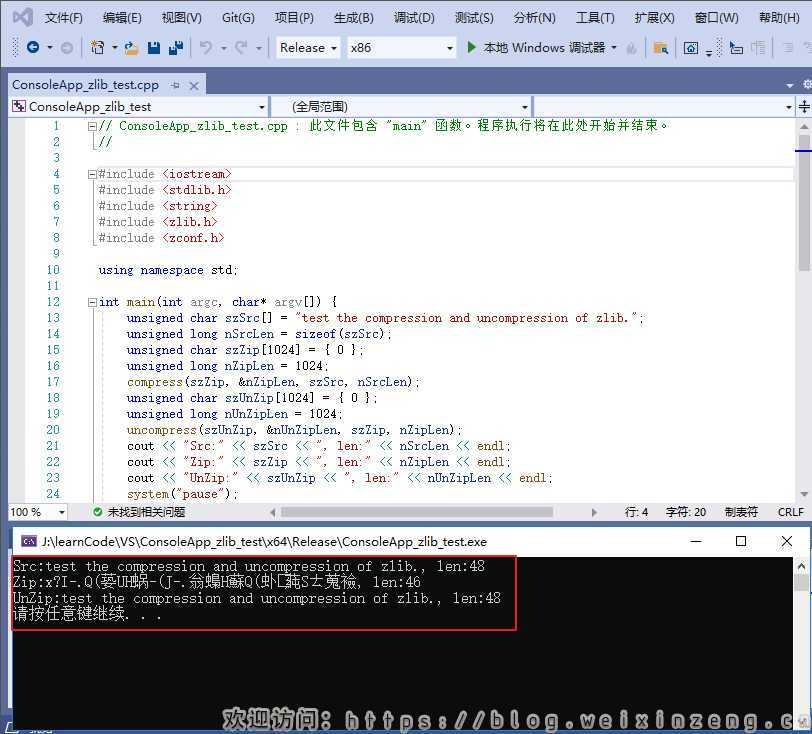Open the 文件(F) menu
Image resolution: width=812 pixels, height=734 pixels.
coord(63,18)
